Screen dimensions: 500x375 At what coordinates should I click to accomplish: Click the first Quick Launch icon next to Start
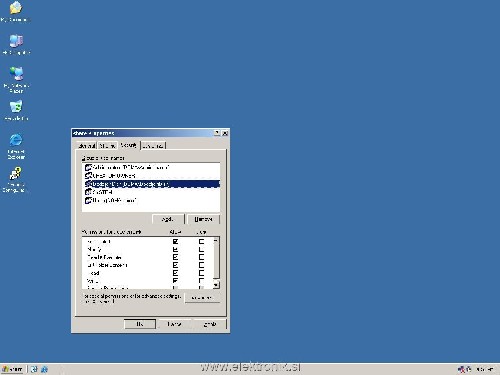(x=34, y=369)
